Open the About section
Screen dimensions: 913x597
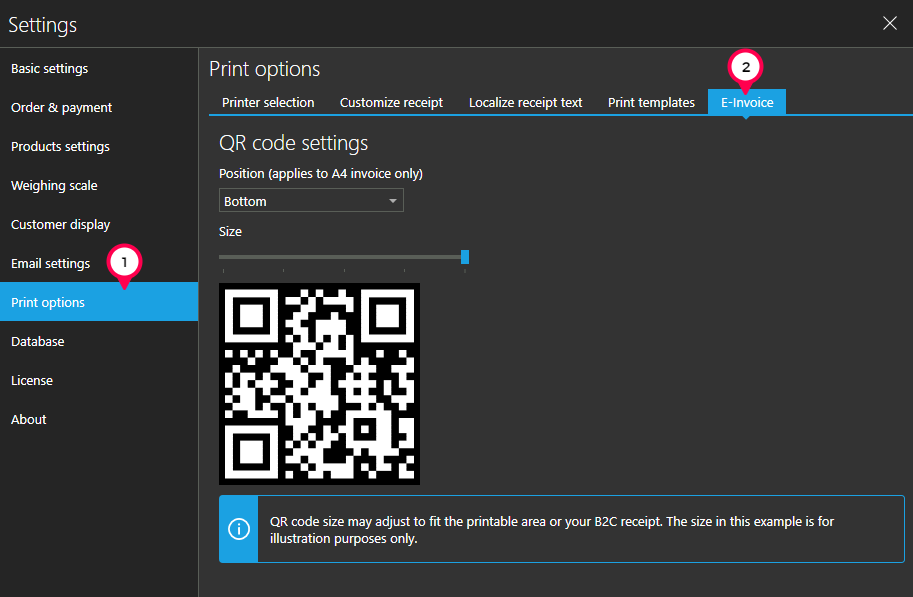click(x=29, y=420)
